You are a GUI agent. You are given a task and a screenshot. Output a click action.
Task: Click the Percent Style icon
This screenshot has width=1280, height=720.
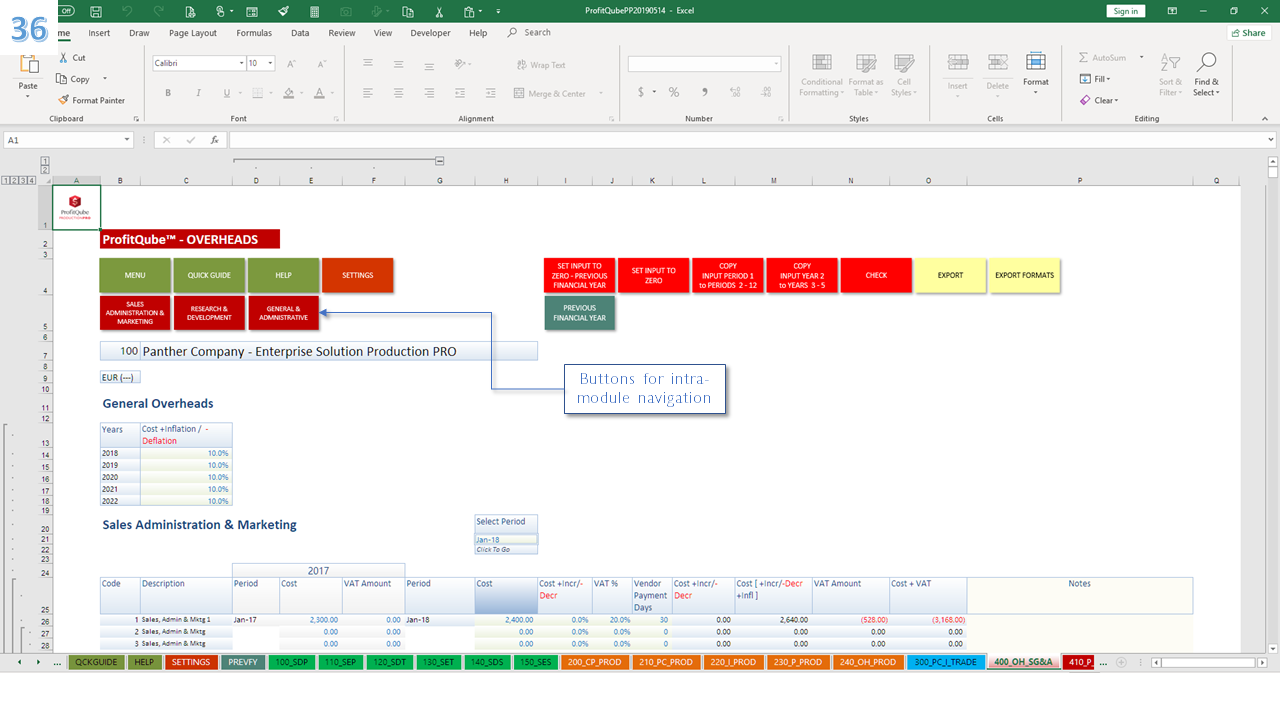pos(674,92)
